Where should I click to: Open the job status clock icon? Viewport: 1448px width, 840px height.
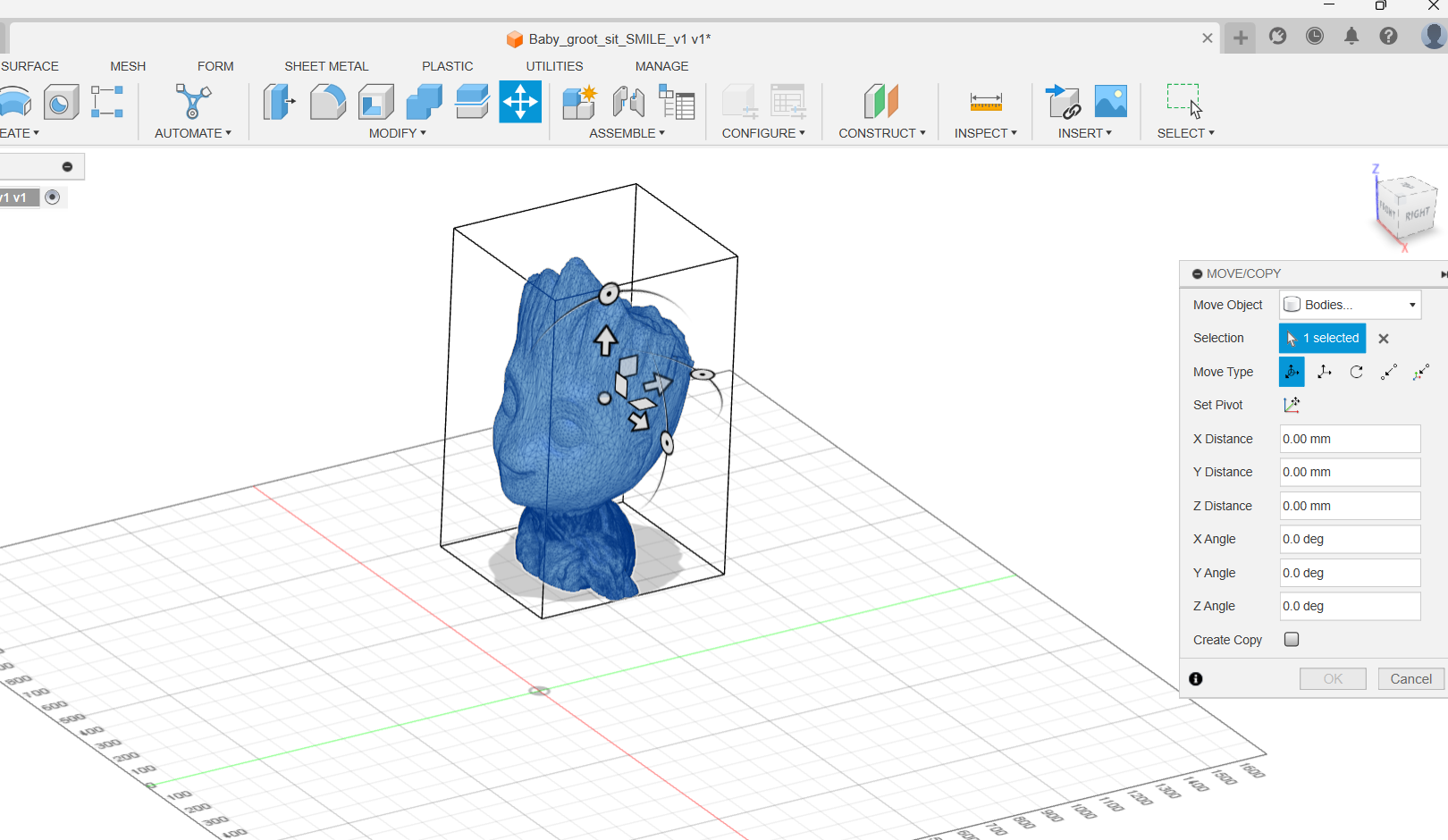point(1314,36)
